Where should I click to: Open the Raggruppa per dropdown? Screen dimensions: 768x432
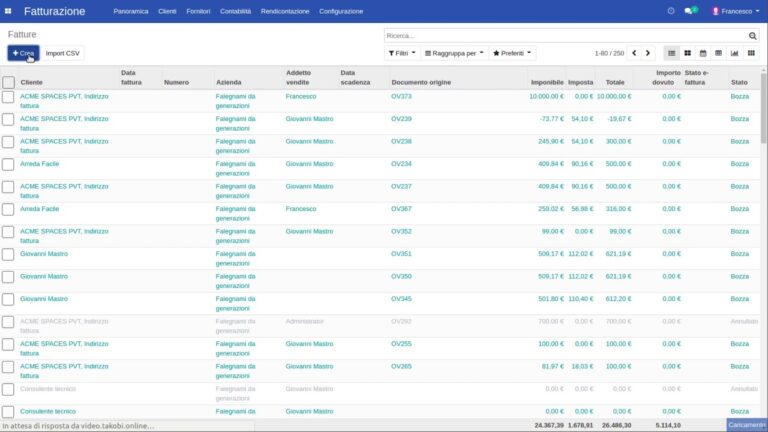(x=454, y=53)
